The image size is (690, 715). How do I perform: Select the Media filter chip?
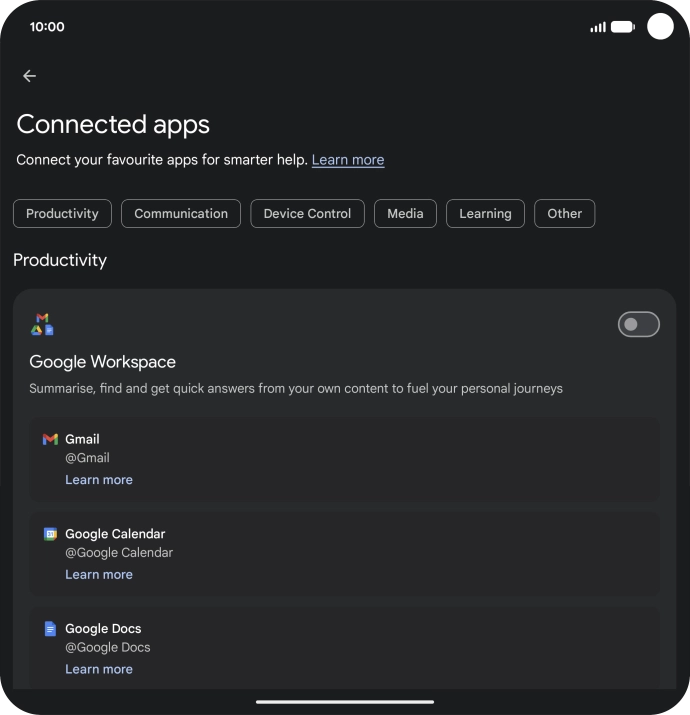coord(405,213)
